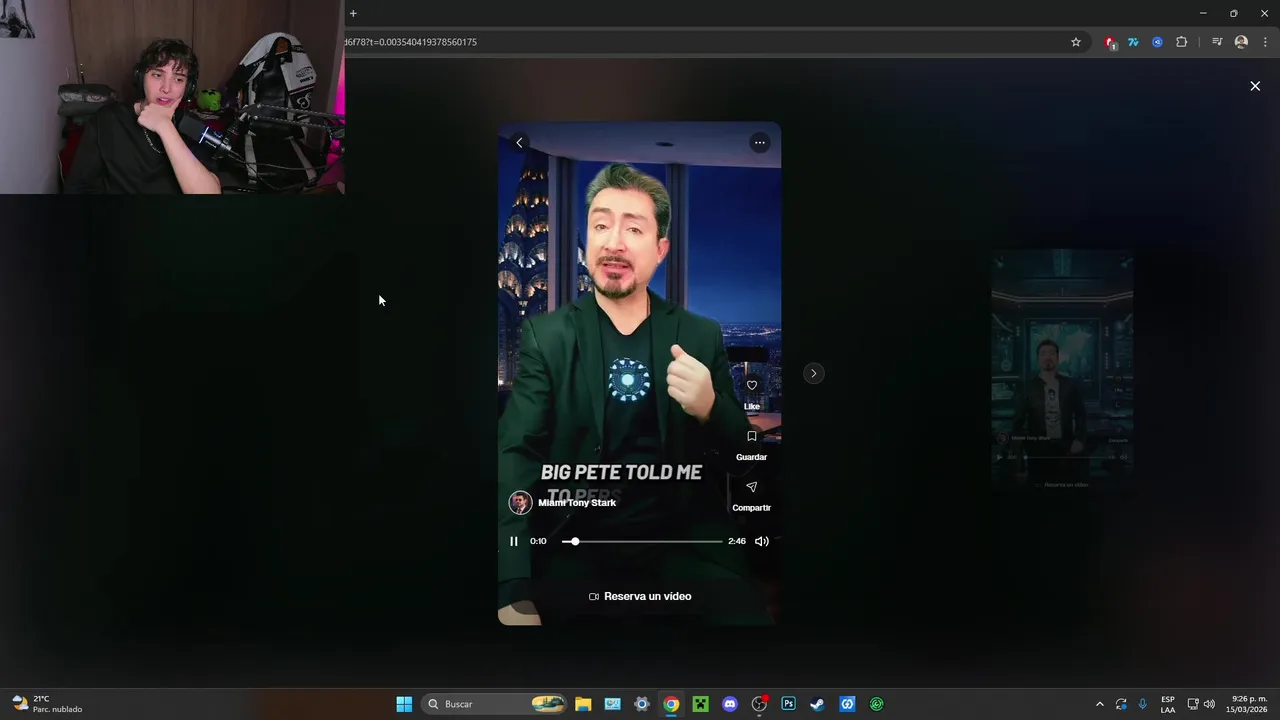Screen dimensions: 1280x720
Task: Go back with video's left chevron
Action: pyautogui.click(x=519, y=143)
